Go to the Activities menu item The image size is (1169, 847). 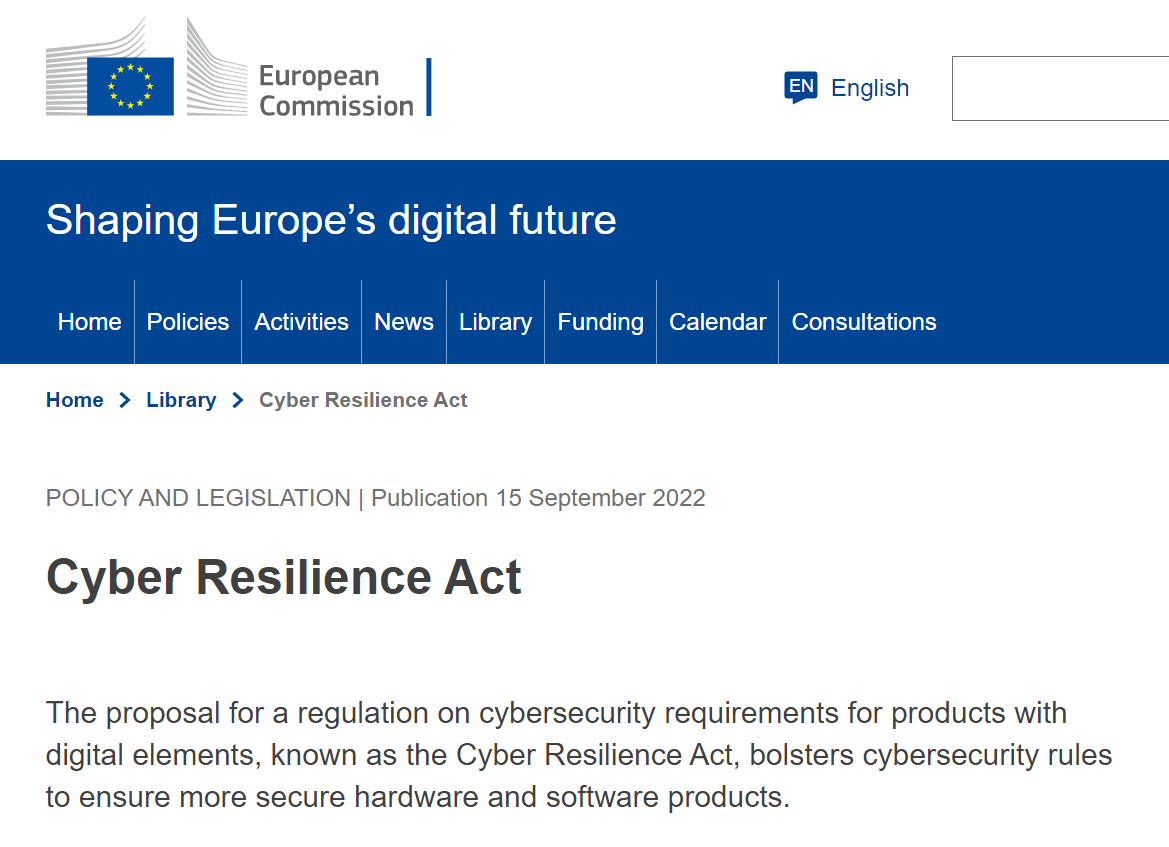click(x=301, y=322)
